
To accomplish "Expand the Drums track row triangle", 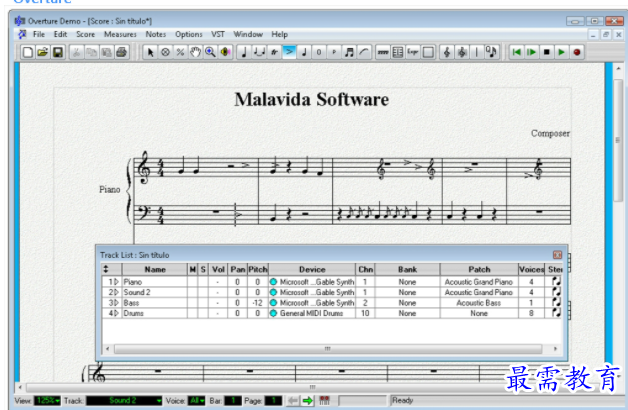I will [117, 313].
